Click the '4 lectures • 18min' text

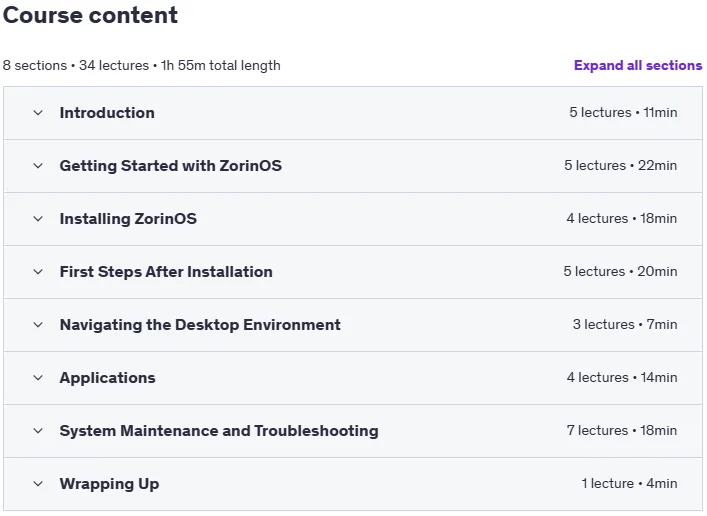tap(622, 218)
